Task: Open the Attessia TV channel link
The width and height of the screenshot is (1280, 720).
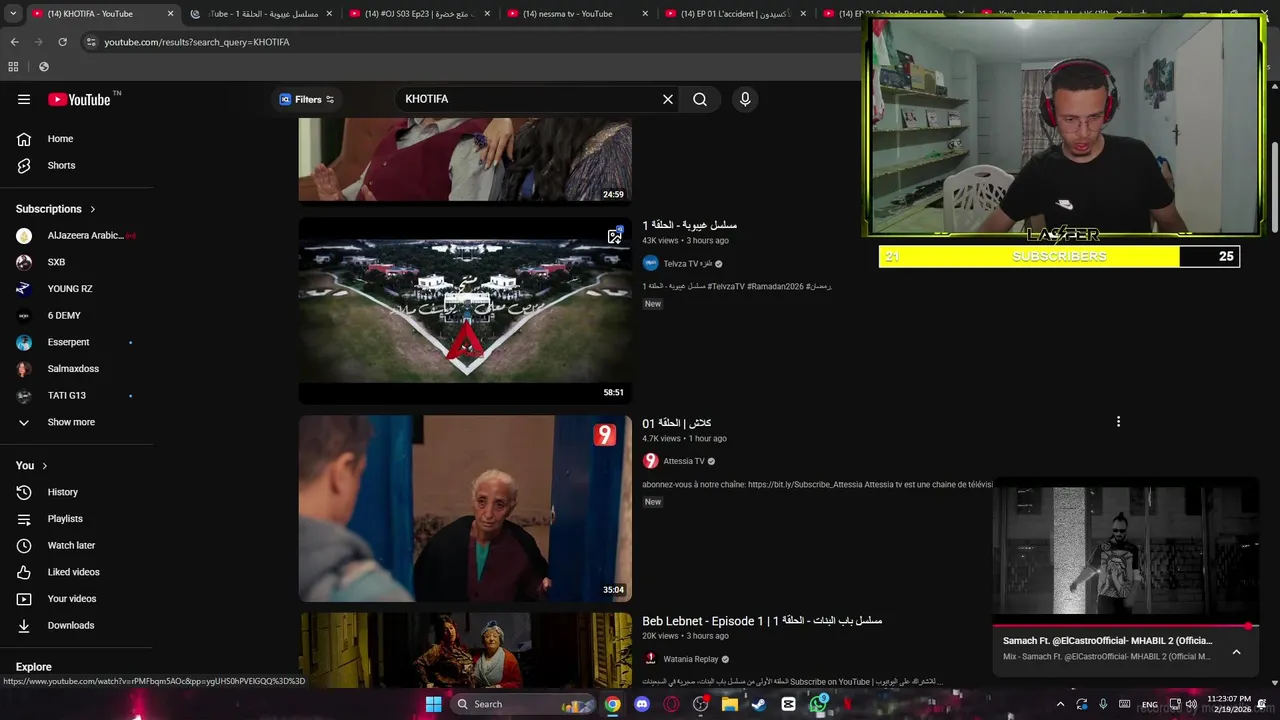Action: [683, 461]
